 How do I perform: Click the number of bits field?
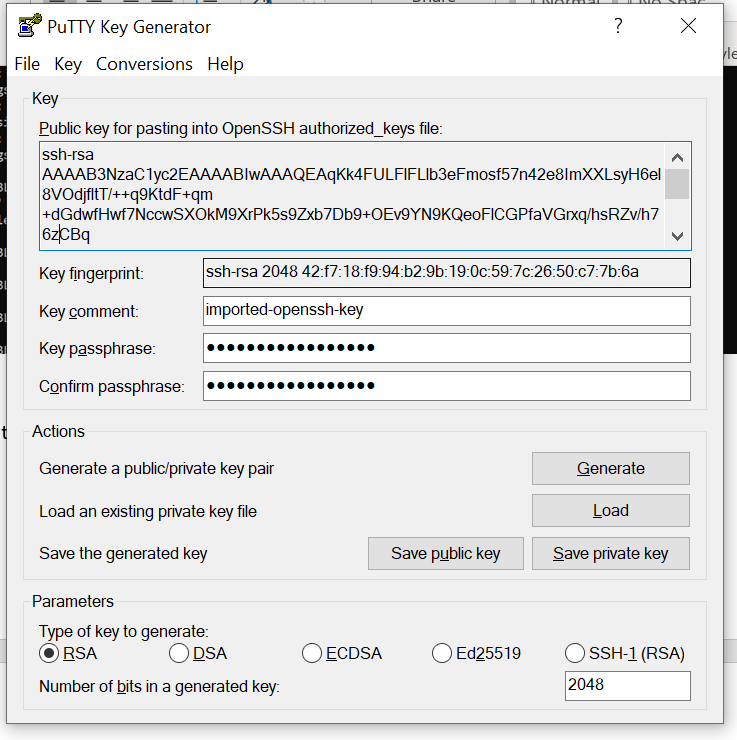pos(628,686)
